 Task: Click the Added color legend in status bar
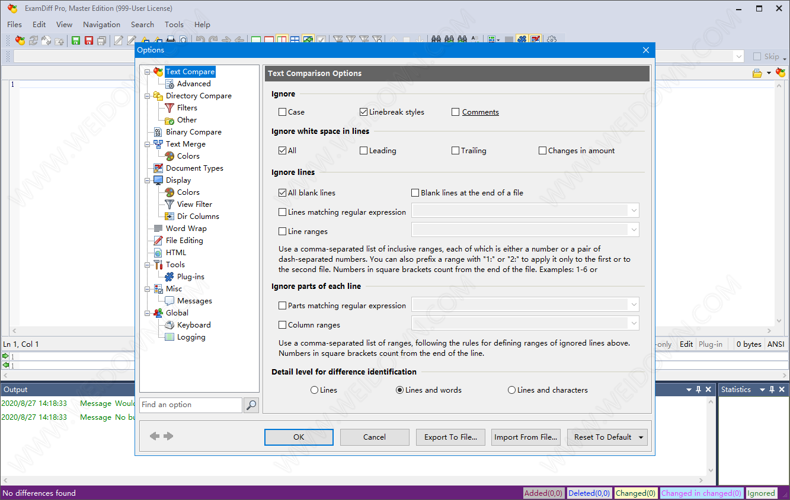(x=543, y=493)
